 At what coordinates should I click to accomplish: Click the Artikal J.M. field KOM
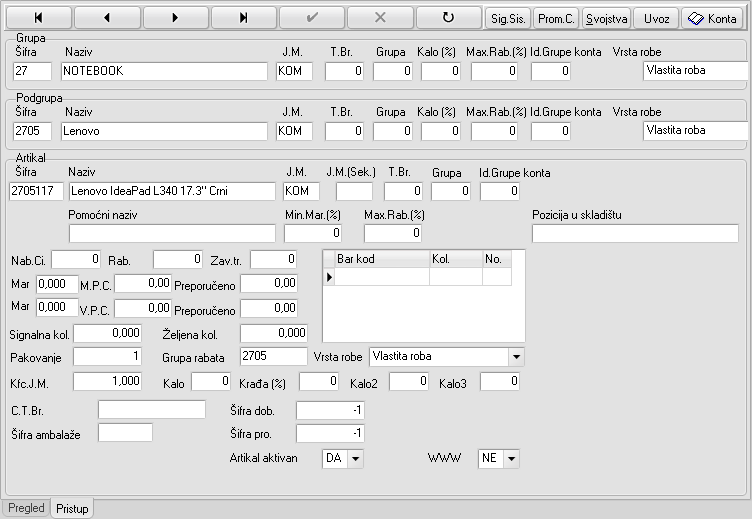click(301, 191)
